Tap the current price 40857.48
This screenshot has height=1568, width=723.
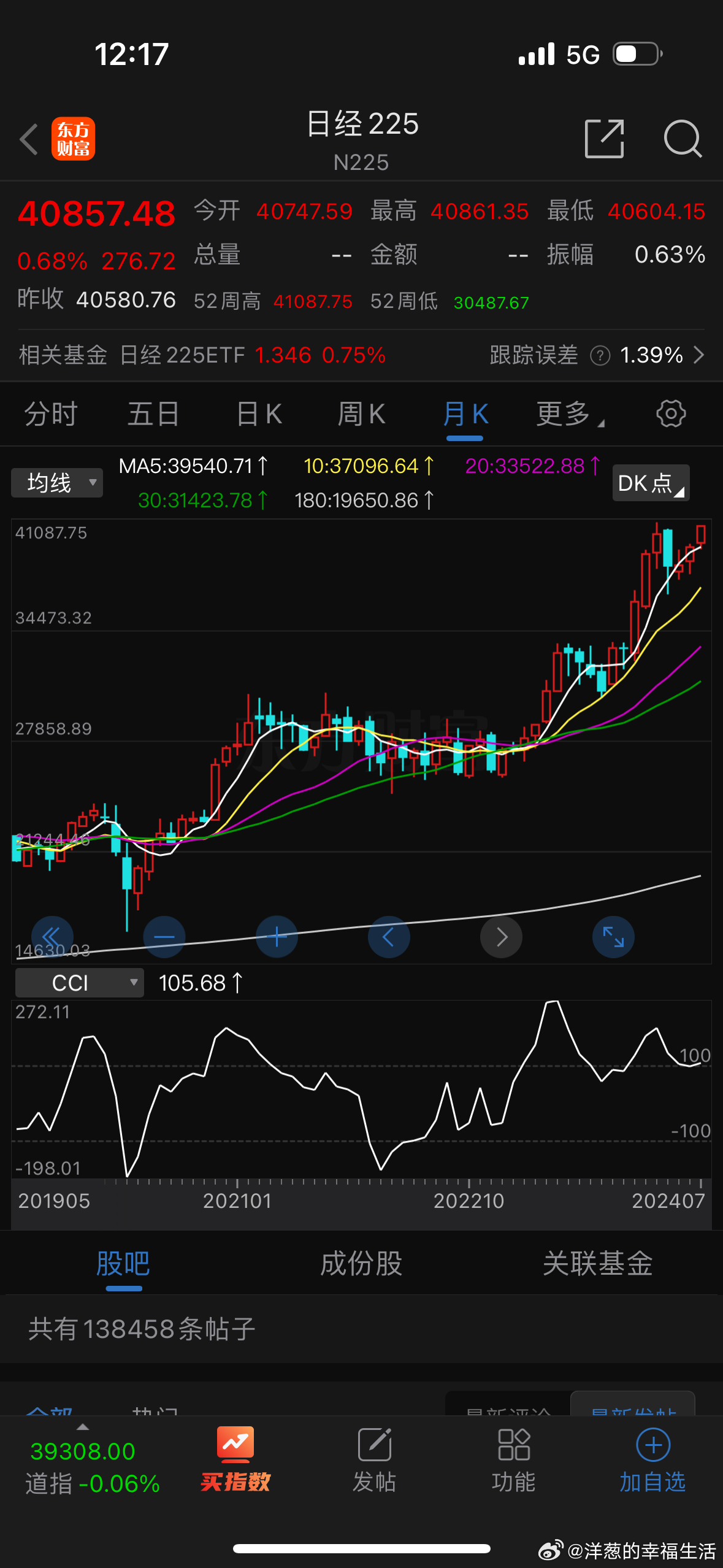coord(97,213)
